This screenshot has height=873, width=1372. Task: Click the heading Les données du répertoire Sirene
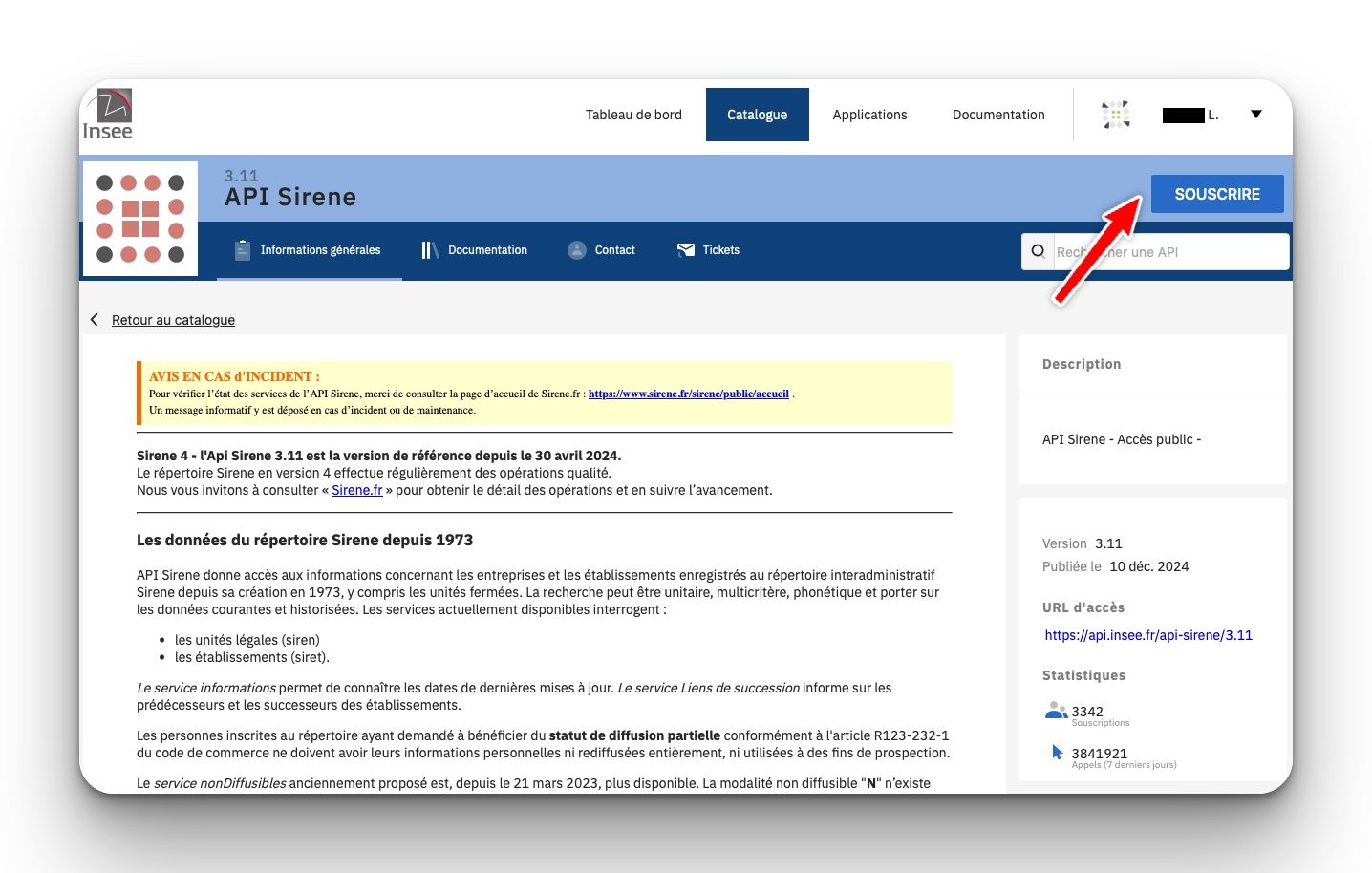(305, 540)
